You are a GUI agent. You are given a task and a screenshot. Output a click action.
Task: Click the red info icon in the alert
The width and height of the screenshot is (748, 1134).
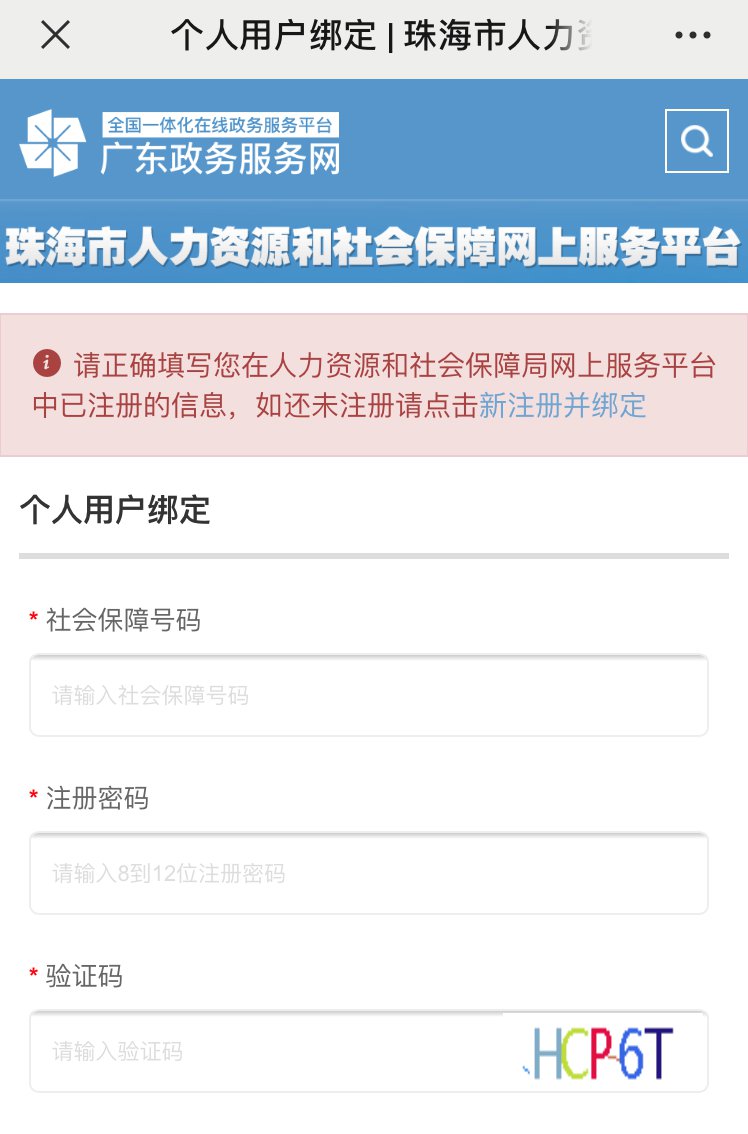pos(45,362)
